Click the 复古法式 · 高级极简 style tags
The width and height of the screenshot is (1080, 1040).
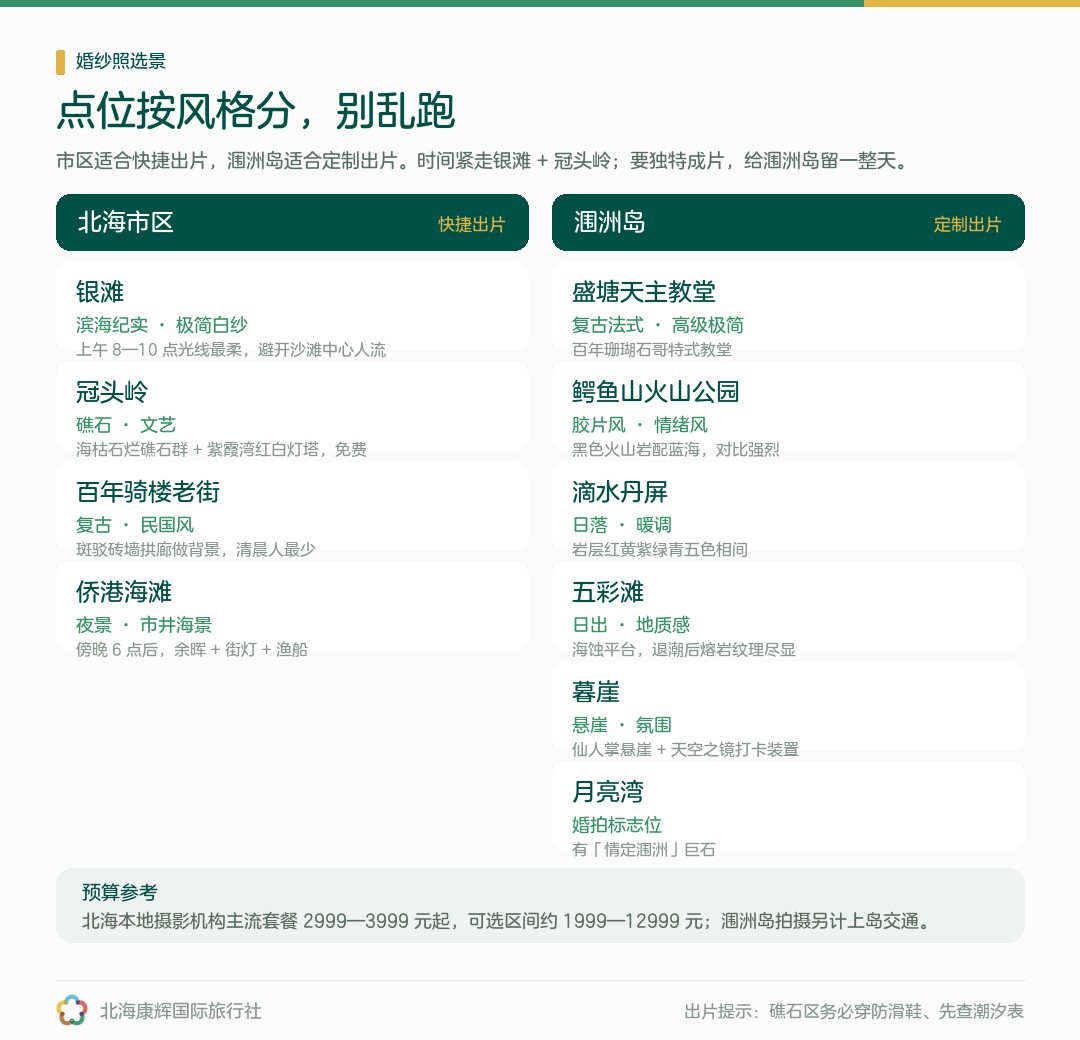coord(658,325)
